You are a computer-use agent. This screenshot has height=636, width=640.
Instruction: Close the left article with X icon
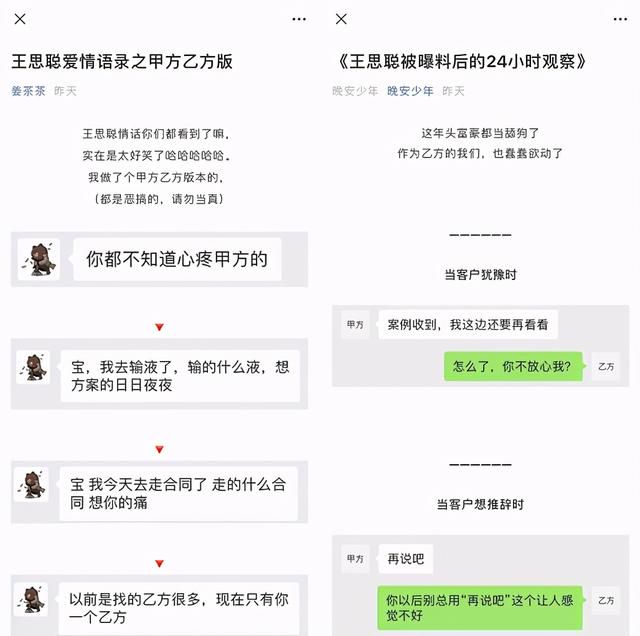tap(20, 19)
